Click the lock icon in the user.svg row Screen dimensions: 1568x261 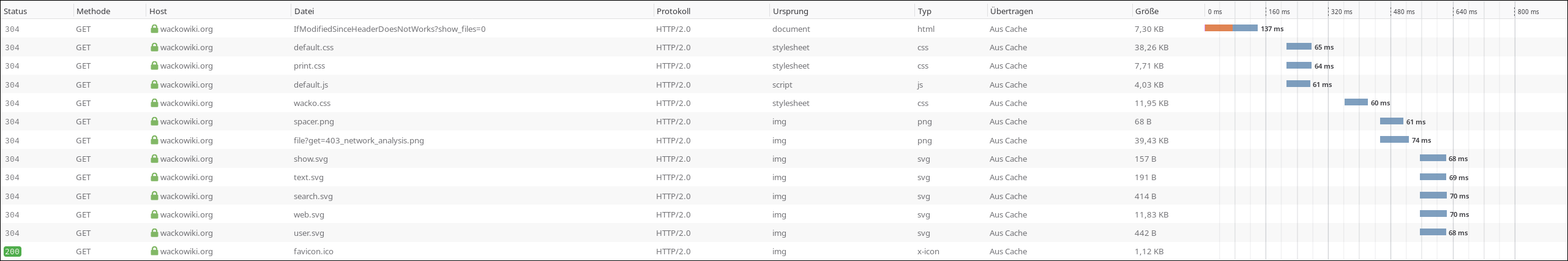tap(154, 233)
